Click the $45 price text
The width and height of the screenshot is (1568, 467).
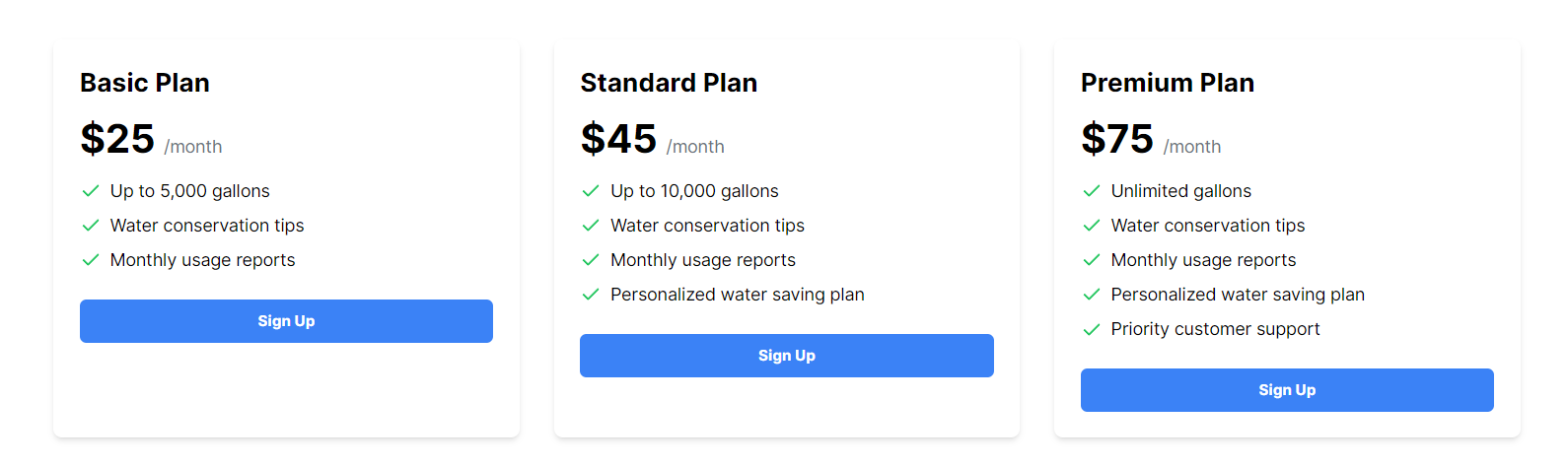618,139
